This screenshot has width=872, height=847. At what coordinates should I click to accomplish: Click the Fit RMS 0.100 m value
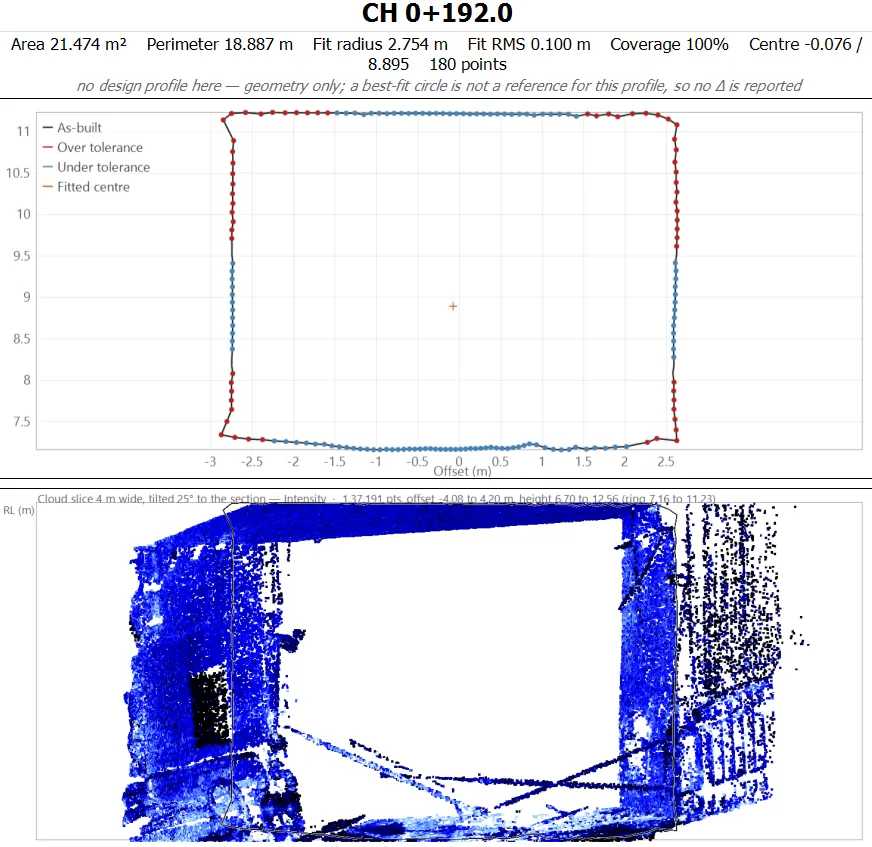[529, 44]
